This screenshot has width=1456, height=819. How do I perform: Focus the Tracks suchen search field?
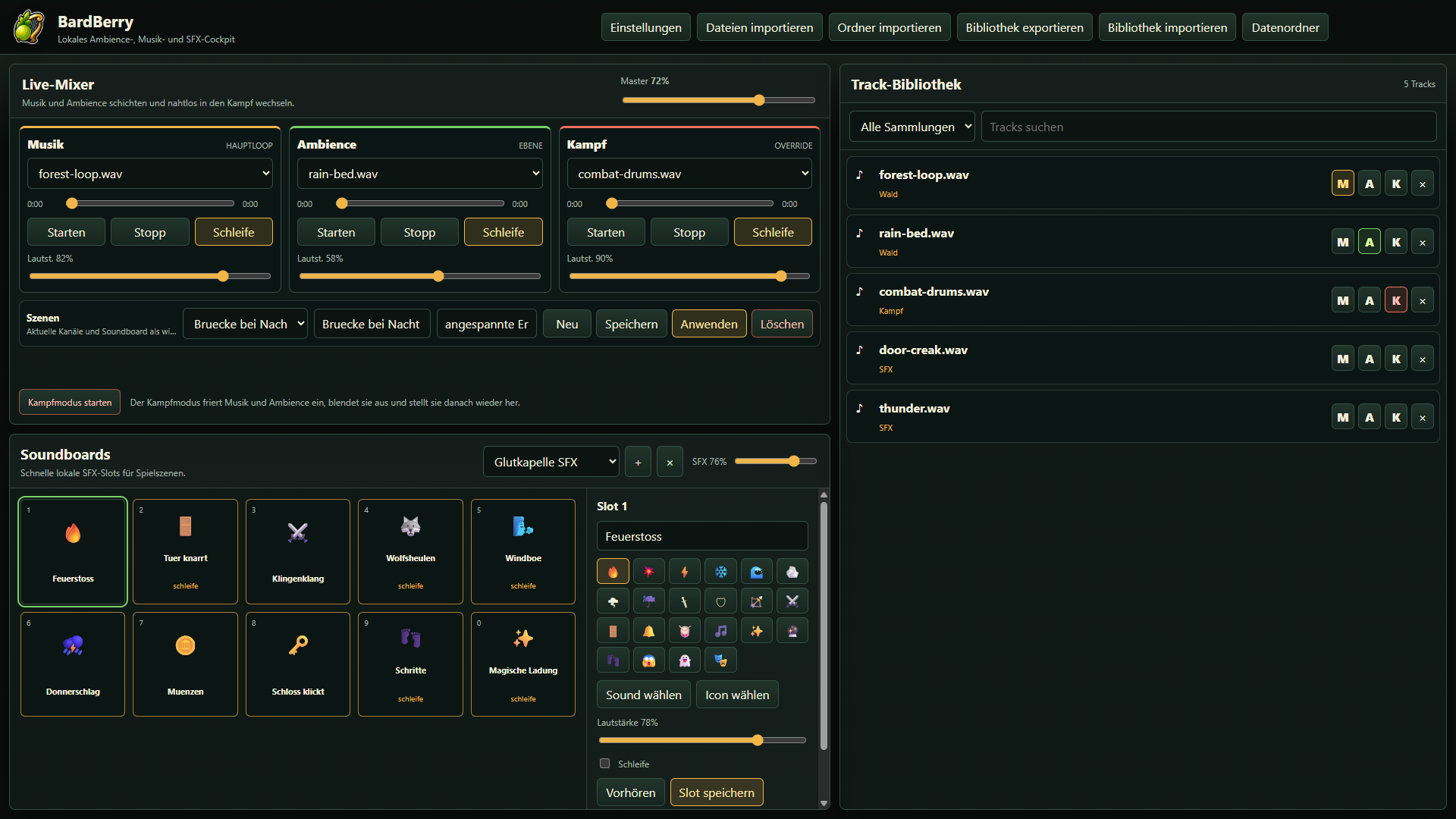pos(1209,127)
